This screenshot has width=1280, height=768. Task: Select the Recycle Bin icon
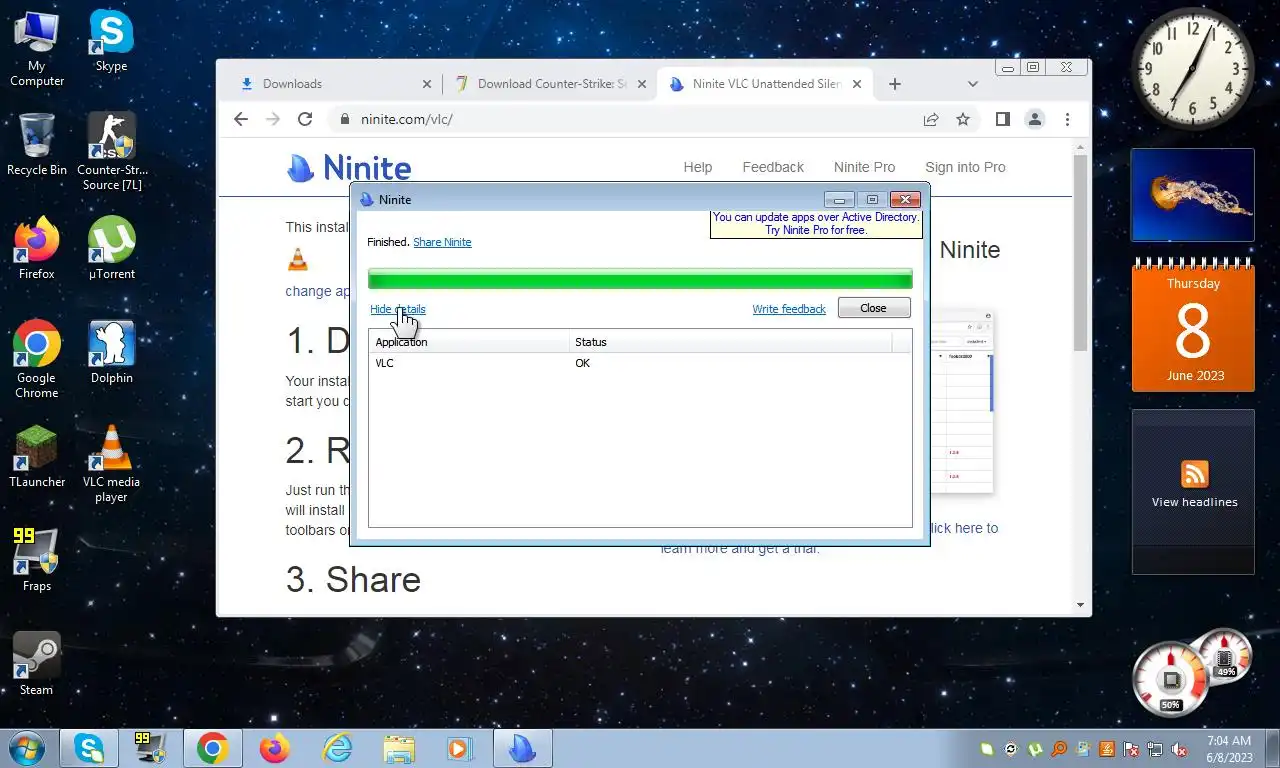click(37, 145)
